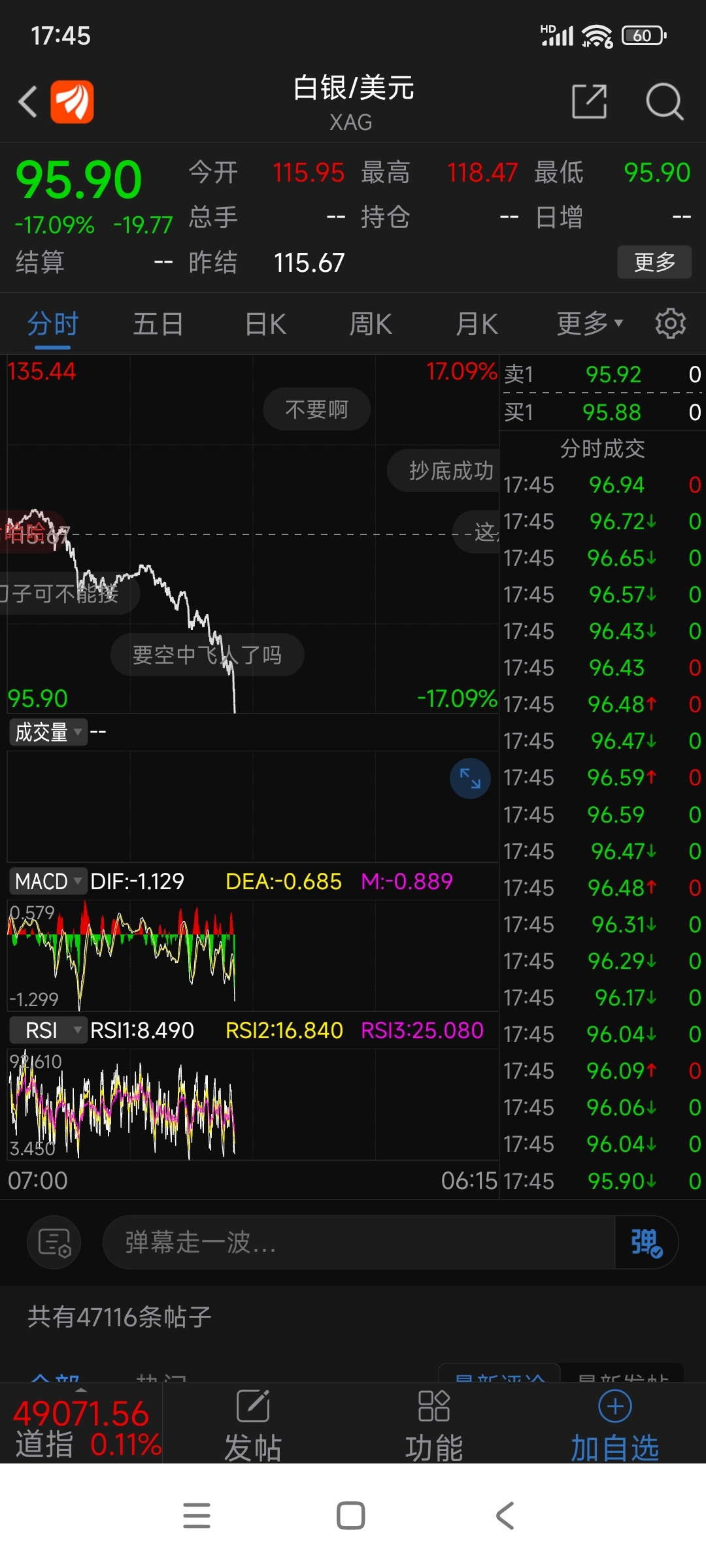
Task: Switch to the 日K tab
Action: point(265,324)
